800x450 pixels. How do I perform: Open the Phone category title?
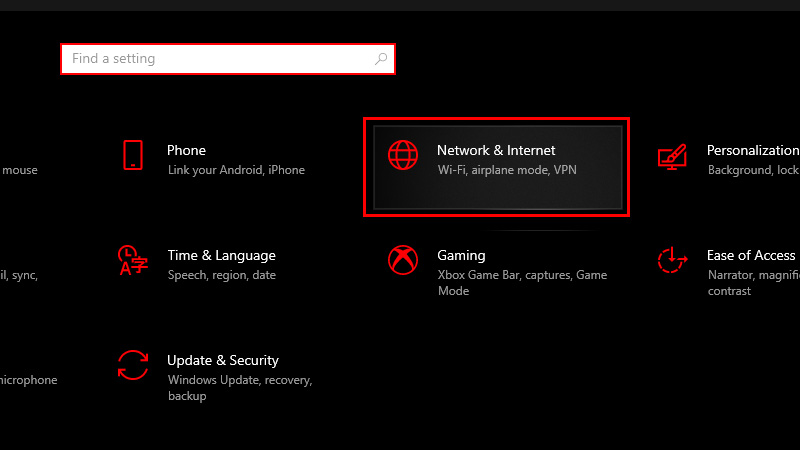pos(186,150)
